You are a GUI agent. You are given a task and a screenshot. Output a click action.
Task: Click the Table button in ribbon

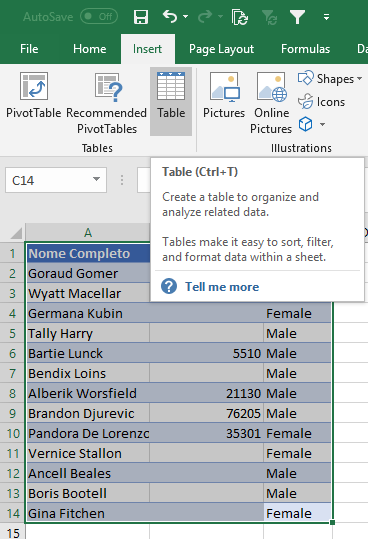tap(171, 101)
